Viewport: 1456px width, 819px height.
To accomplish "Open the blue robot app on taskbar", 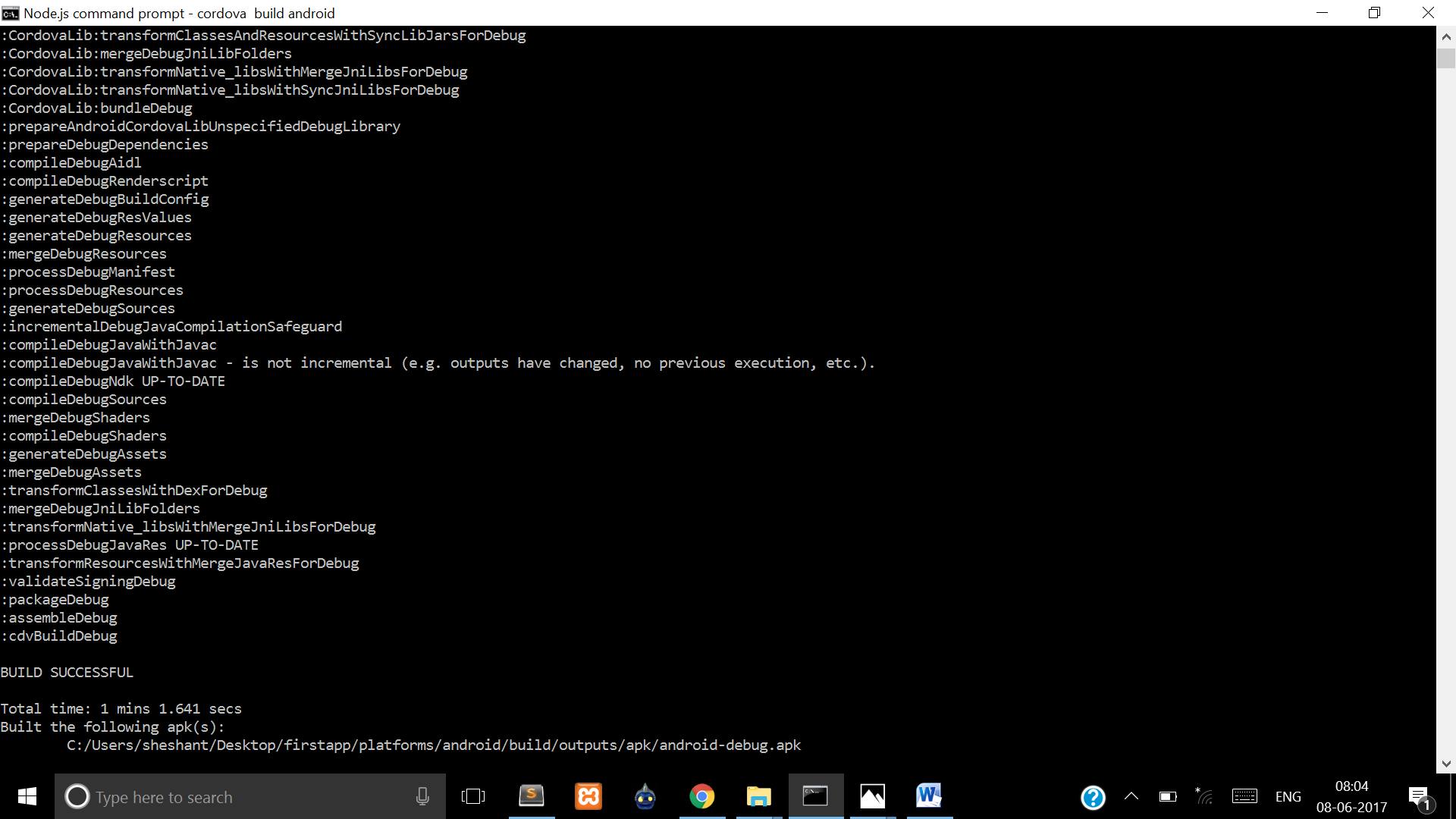I will 645,796.
